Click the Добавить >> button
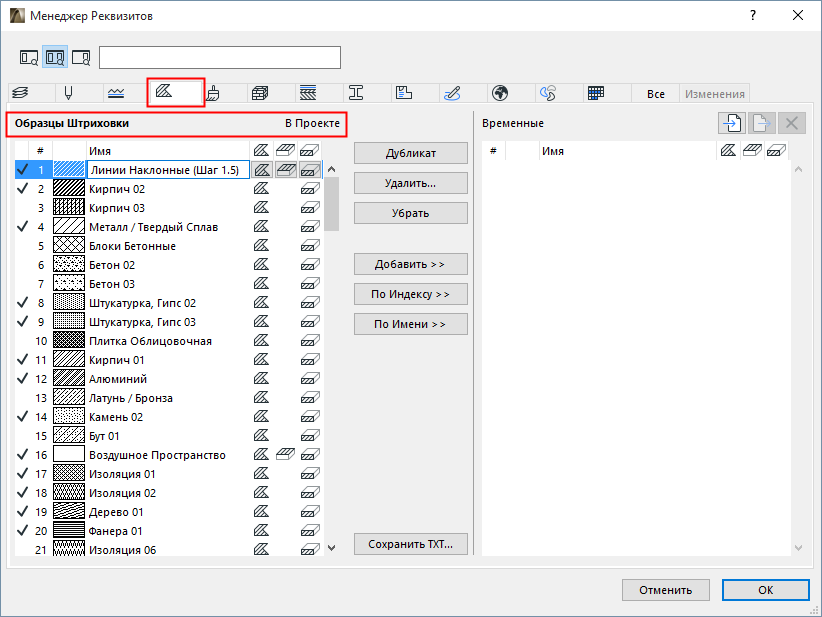Image resolution: width=822 pixels, height=617 pixels. (410, 264)
